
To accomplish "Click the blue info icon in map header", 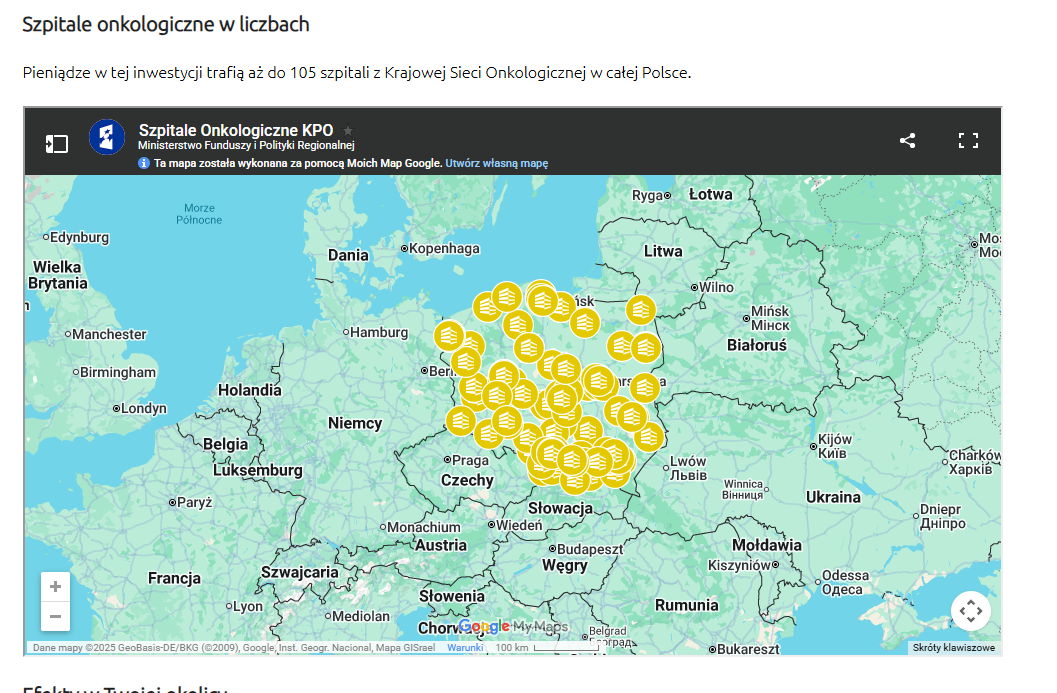I will [144, 163].
